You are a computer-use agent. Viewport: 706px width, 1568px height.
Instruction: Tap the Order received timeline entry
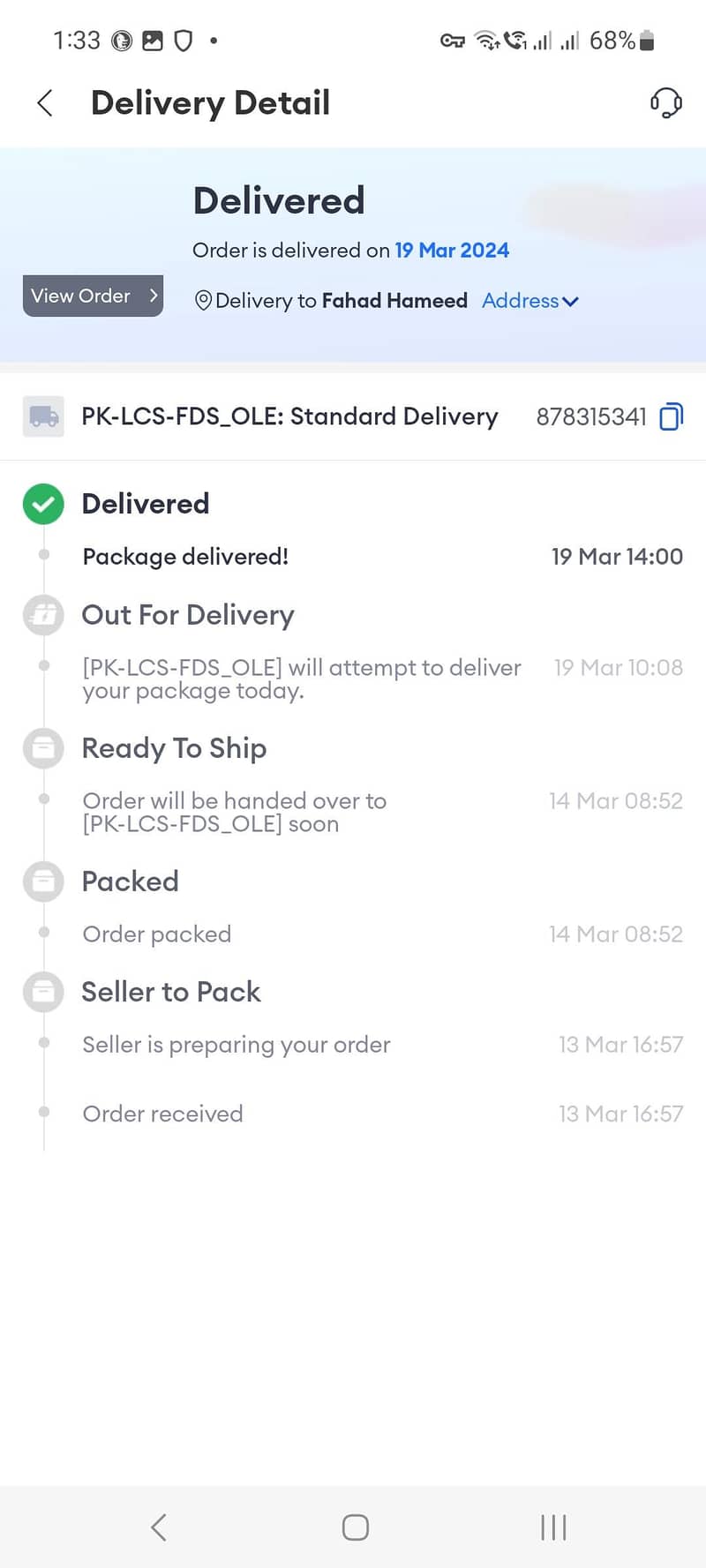pos(162,1114)
